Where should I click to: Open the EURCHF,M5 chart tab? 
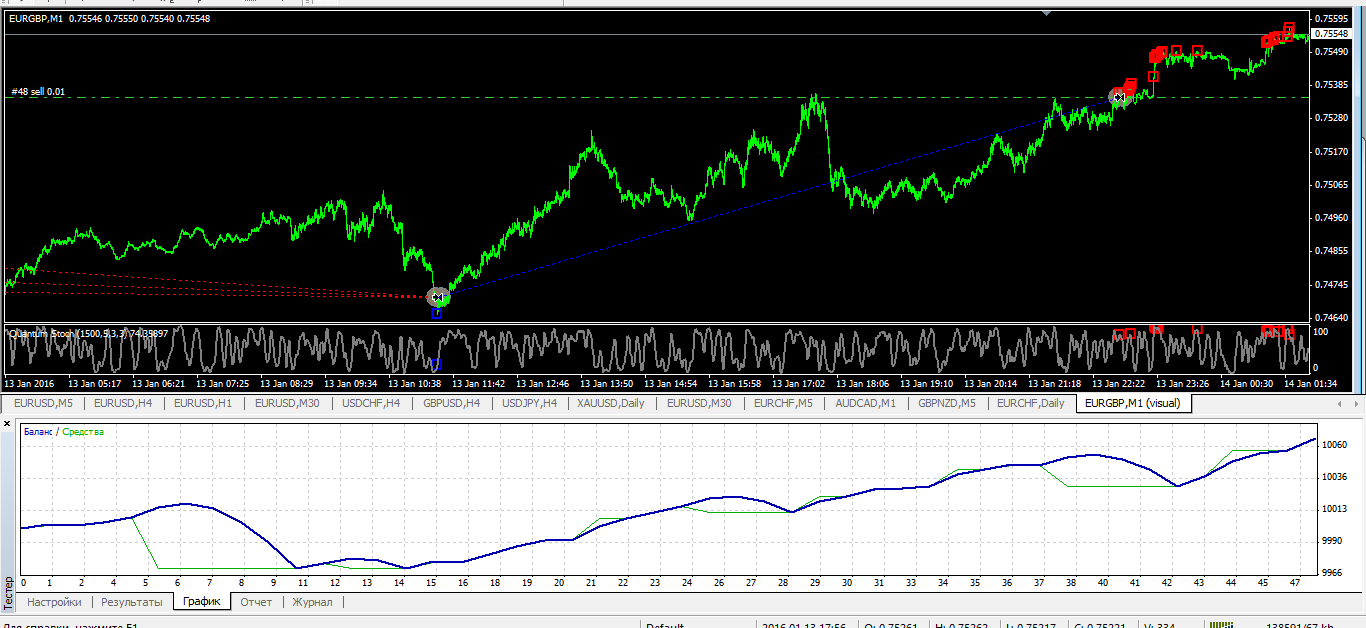tap(784, 403)
